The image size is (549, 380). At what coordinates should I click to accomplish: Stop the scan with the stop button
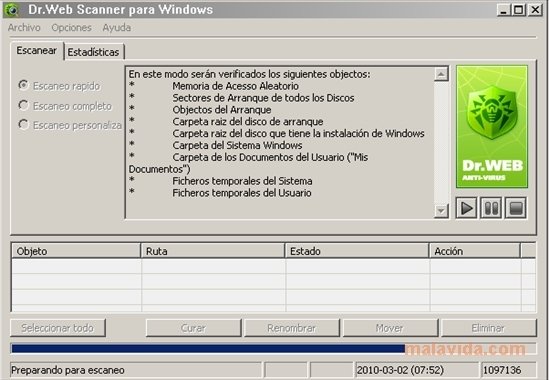pos(515,208)
